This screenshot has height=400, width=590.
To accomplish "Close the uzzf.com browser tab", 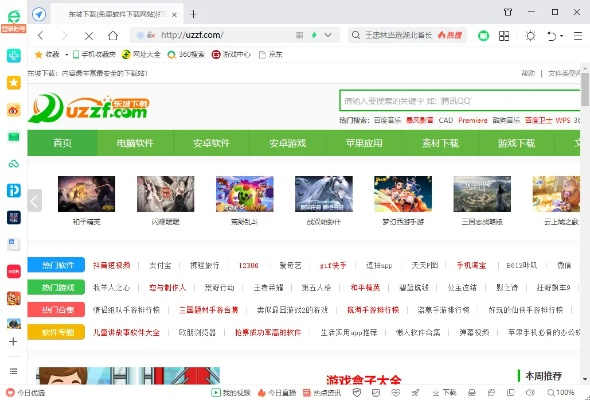I will (x=174, y=15).
